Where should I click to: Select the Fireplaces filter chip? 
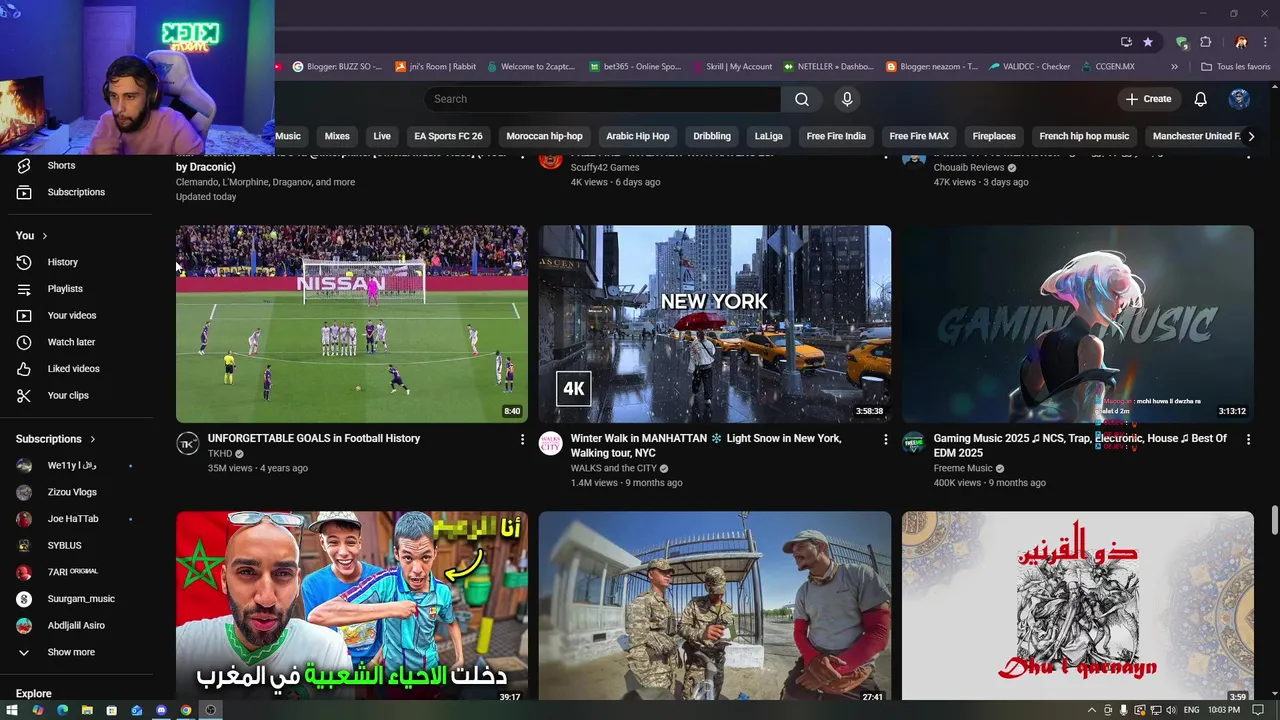[994, 136]
